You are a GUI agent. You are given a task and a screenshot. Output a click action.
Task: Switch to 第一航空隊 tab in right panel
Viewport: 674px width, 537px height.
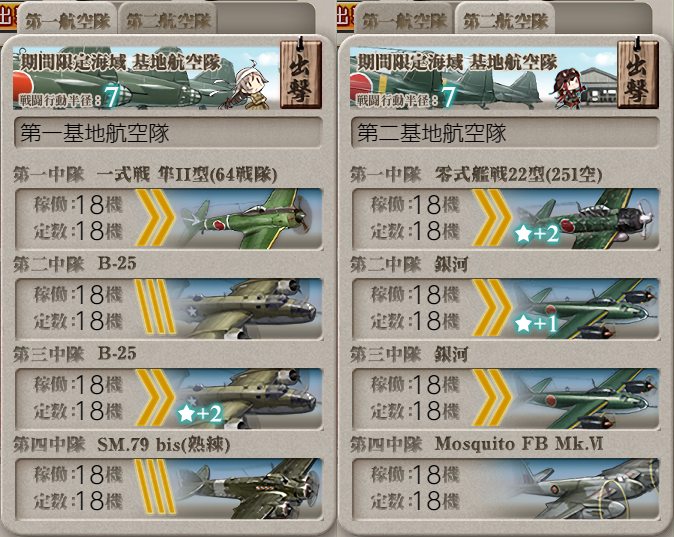[404, 21]
